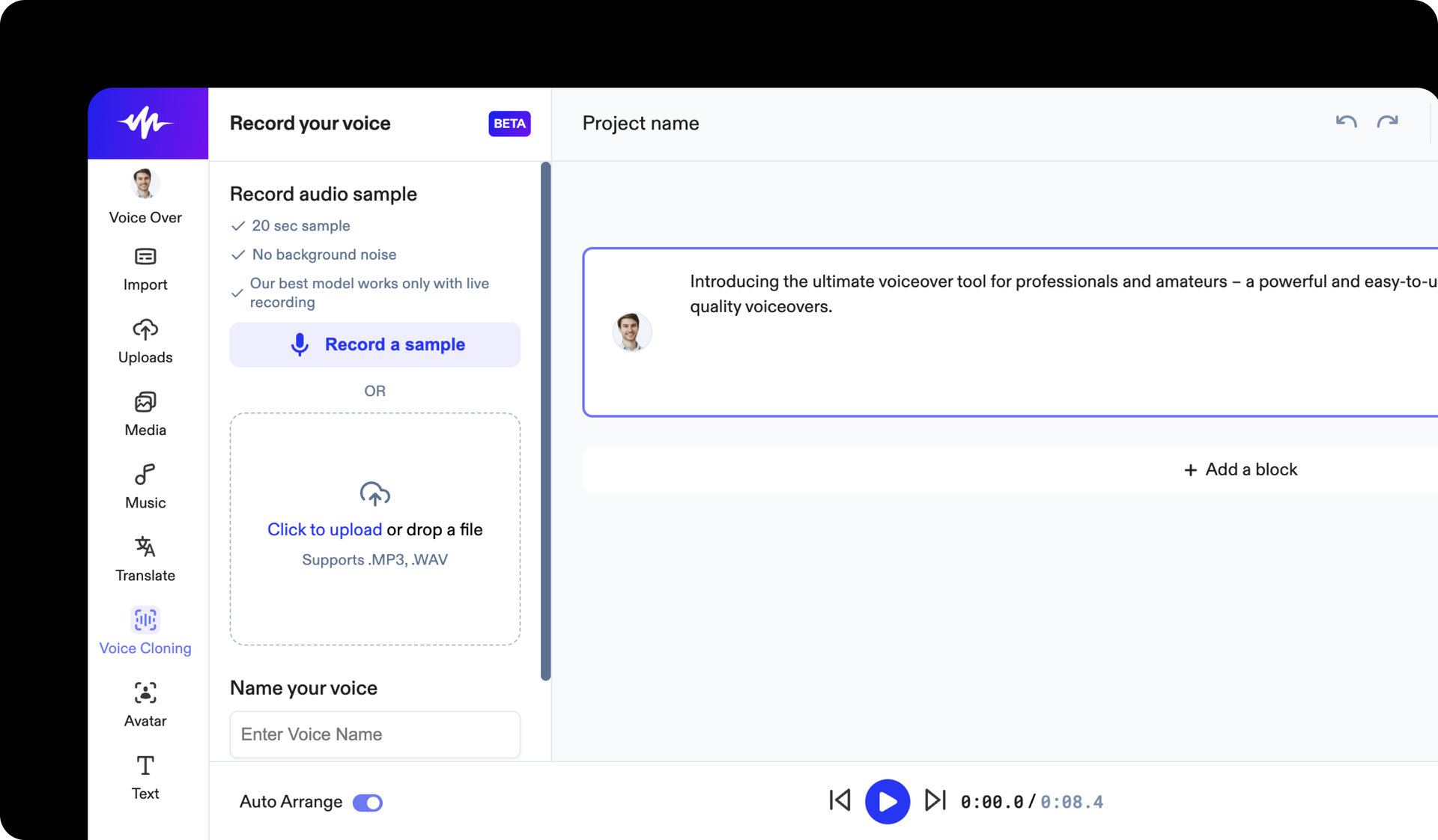The image size is (1438, 840).
Task: Open the Voice Over section
Action: [145, 198]
